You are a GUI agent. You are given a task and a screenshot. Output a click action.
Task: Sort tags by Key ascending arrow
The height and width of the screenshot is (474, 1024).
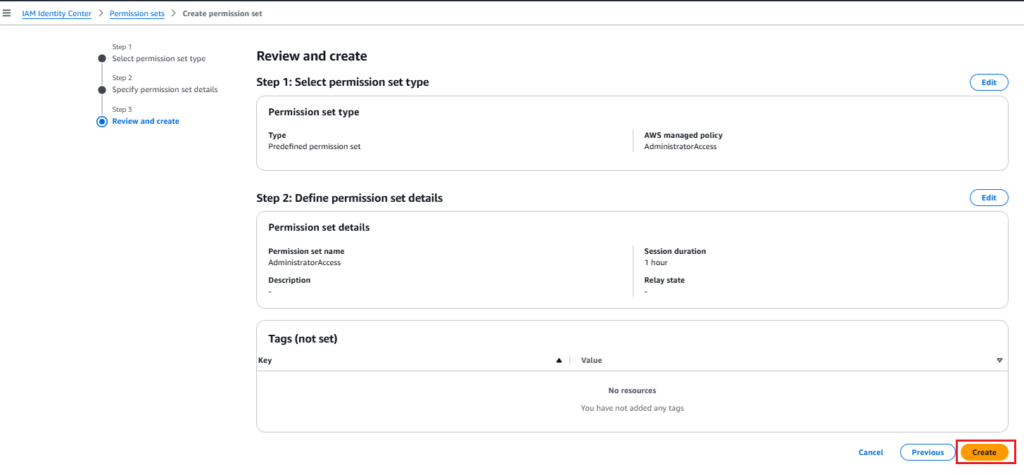tap(558, 360)
